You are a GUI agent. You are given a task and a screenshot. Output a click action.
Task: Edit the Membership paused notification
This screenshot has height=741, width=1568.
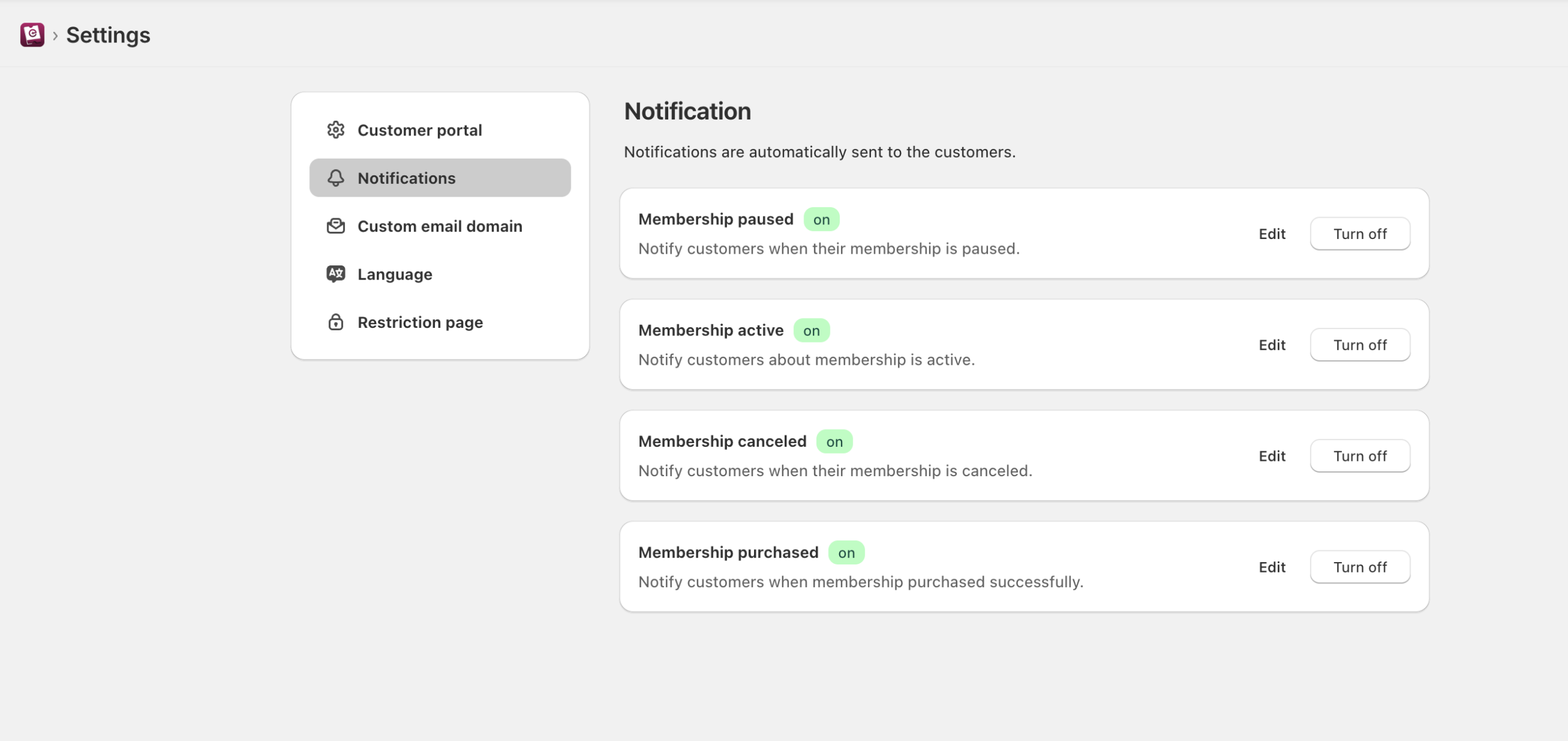pyautogui.click(x=1272, y=234)
